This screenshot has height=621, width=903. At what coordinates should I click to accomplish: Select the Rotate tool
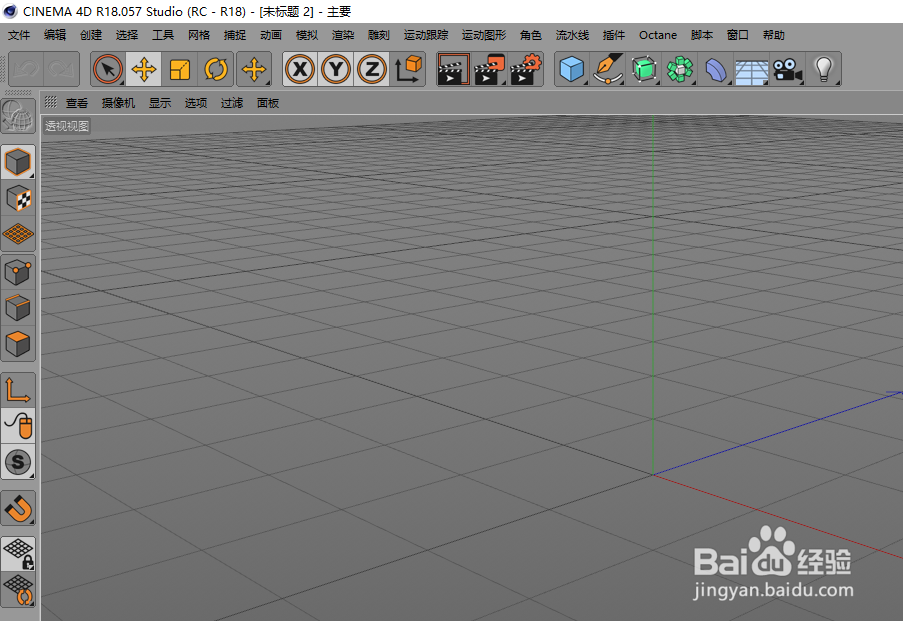pyautogui.click(x=216, y=70)
